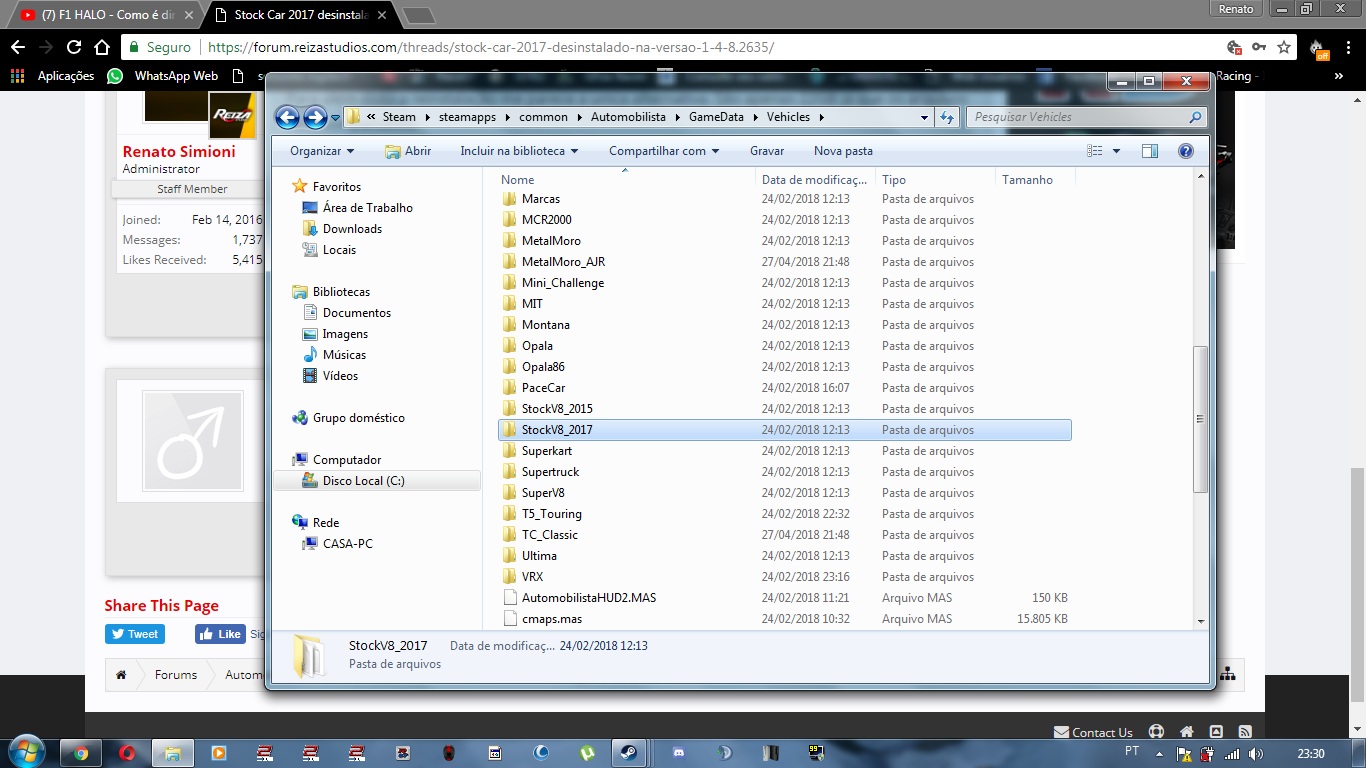Image resolution: width=1366 pixels, height=768 pixels.
Task: Click volume icon in system tray
Action: click(1256, 754)
